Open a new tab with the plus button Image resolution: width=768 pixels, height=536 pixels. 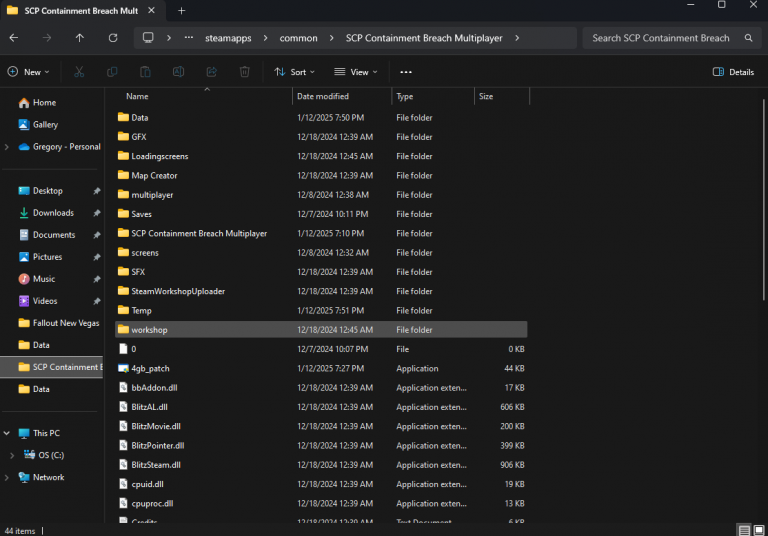[x=181, y=10]
